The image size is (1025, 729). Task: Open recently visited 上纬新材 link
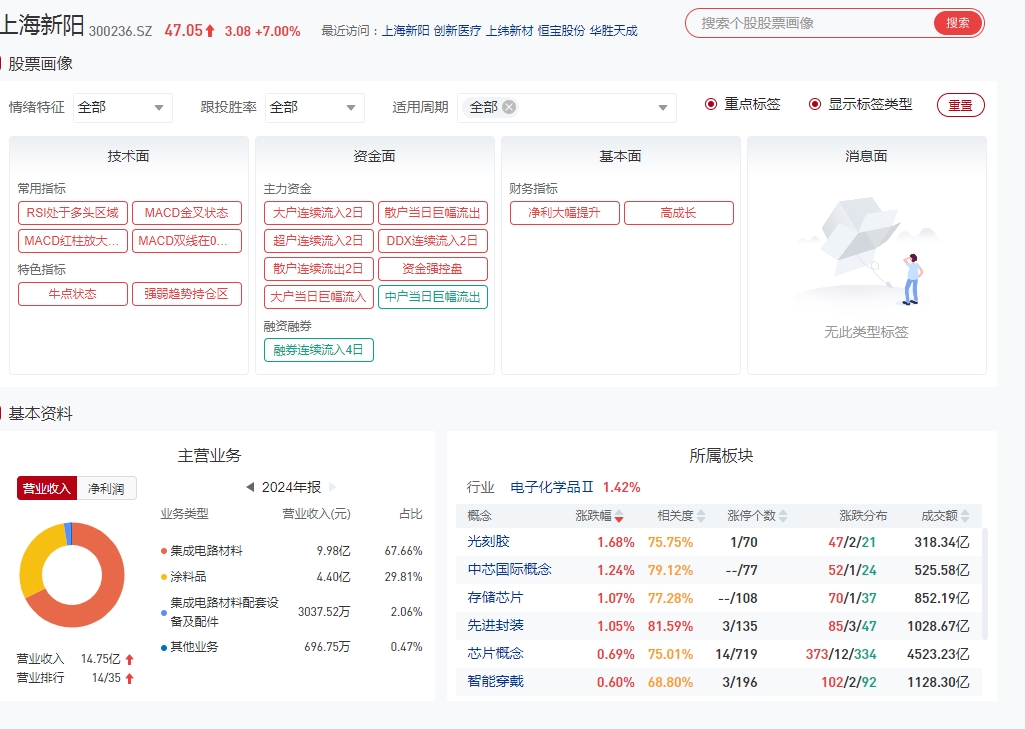(509, 31)
